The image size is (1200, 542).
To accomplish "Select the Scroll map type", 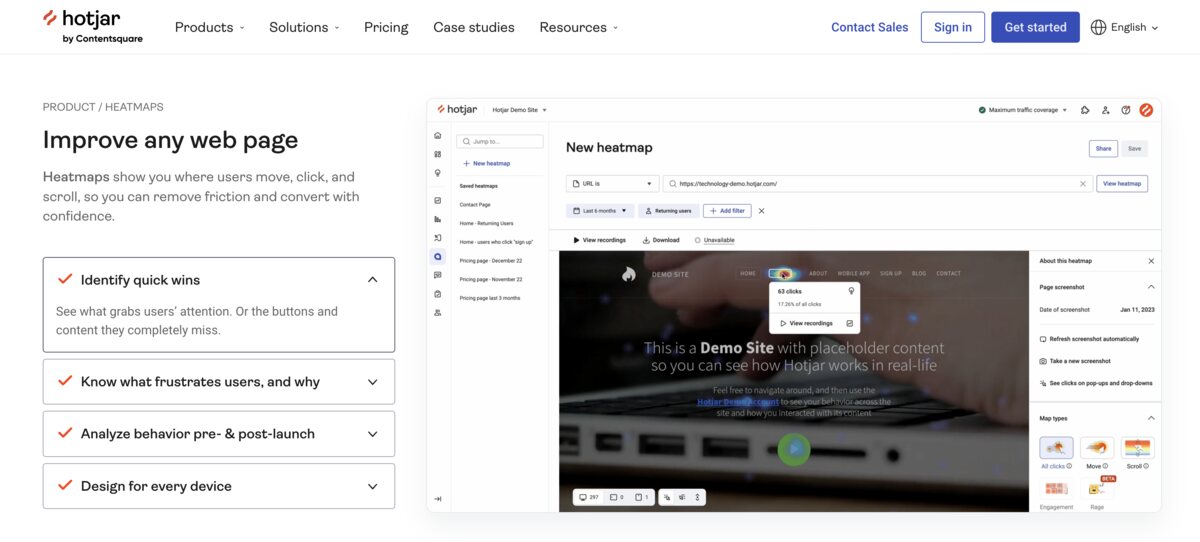I will [1137, 448].
